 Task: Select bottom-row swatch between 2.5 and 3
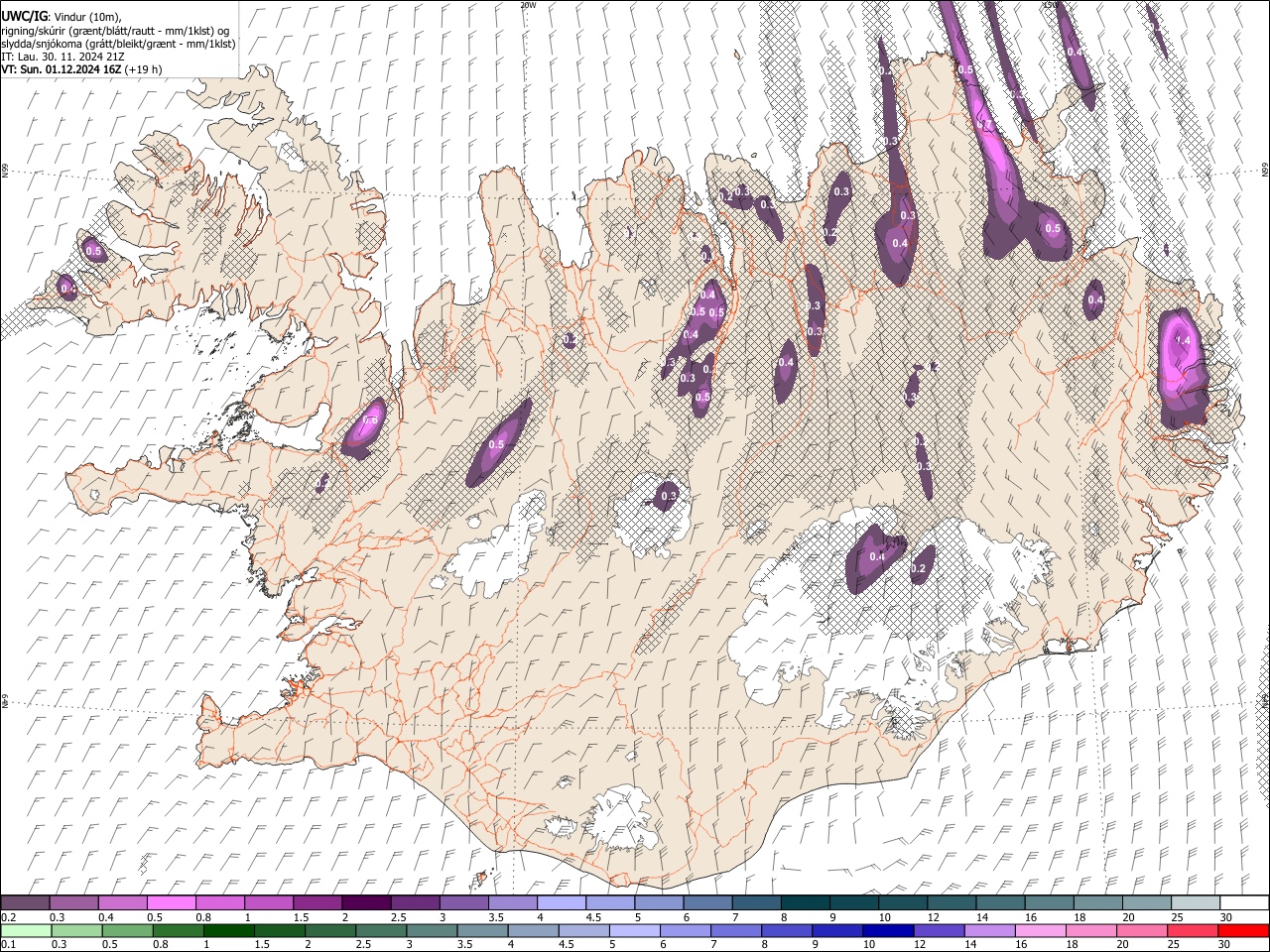tap(381, 930)
